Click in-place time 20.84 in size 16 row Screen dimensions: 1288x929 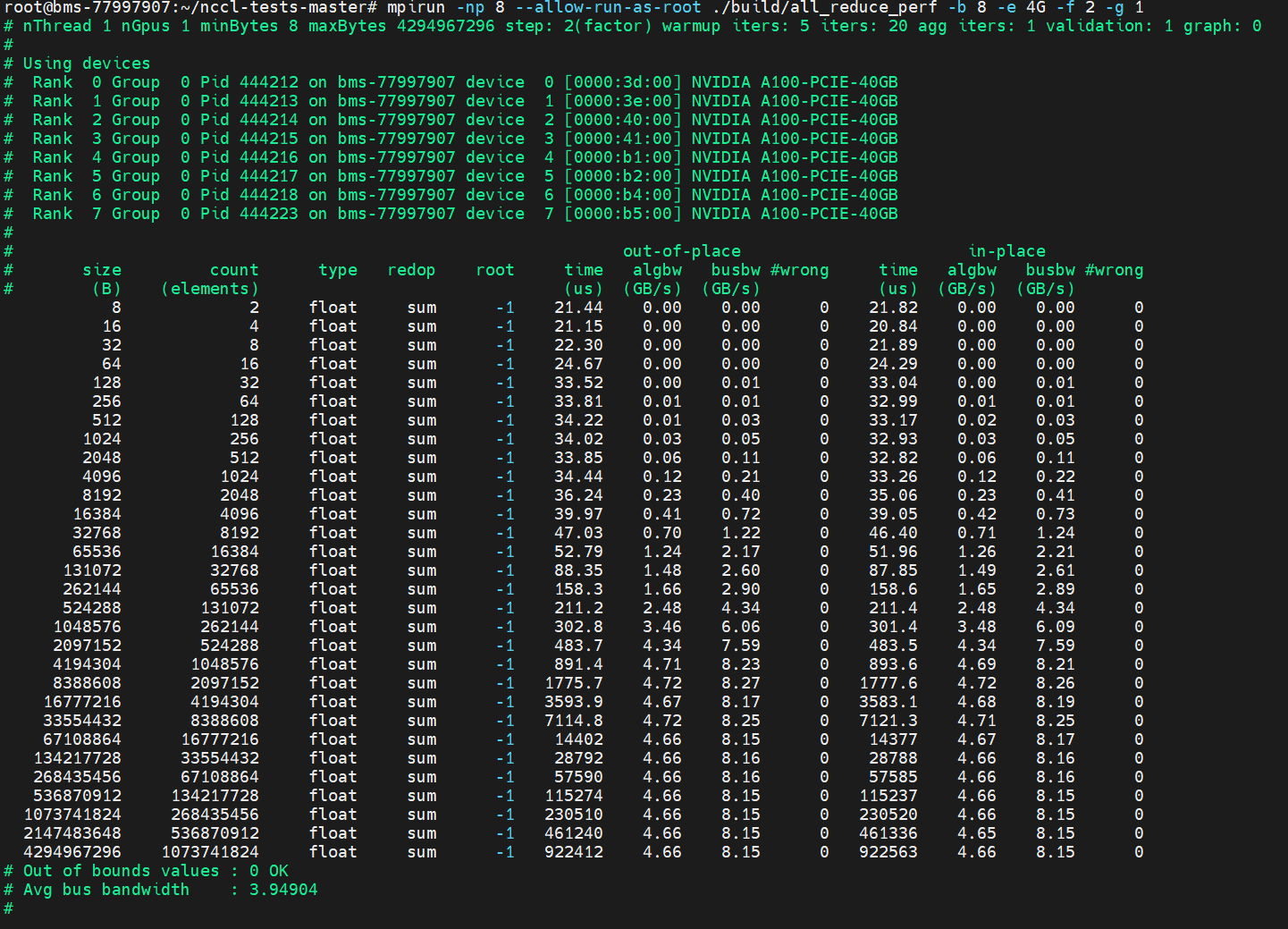pos(893,326)
